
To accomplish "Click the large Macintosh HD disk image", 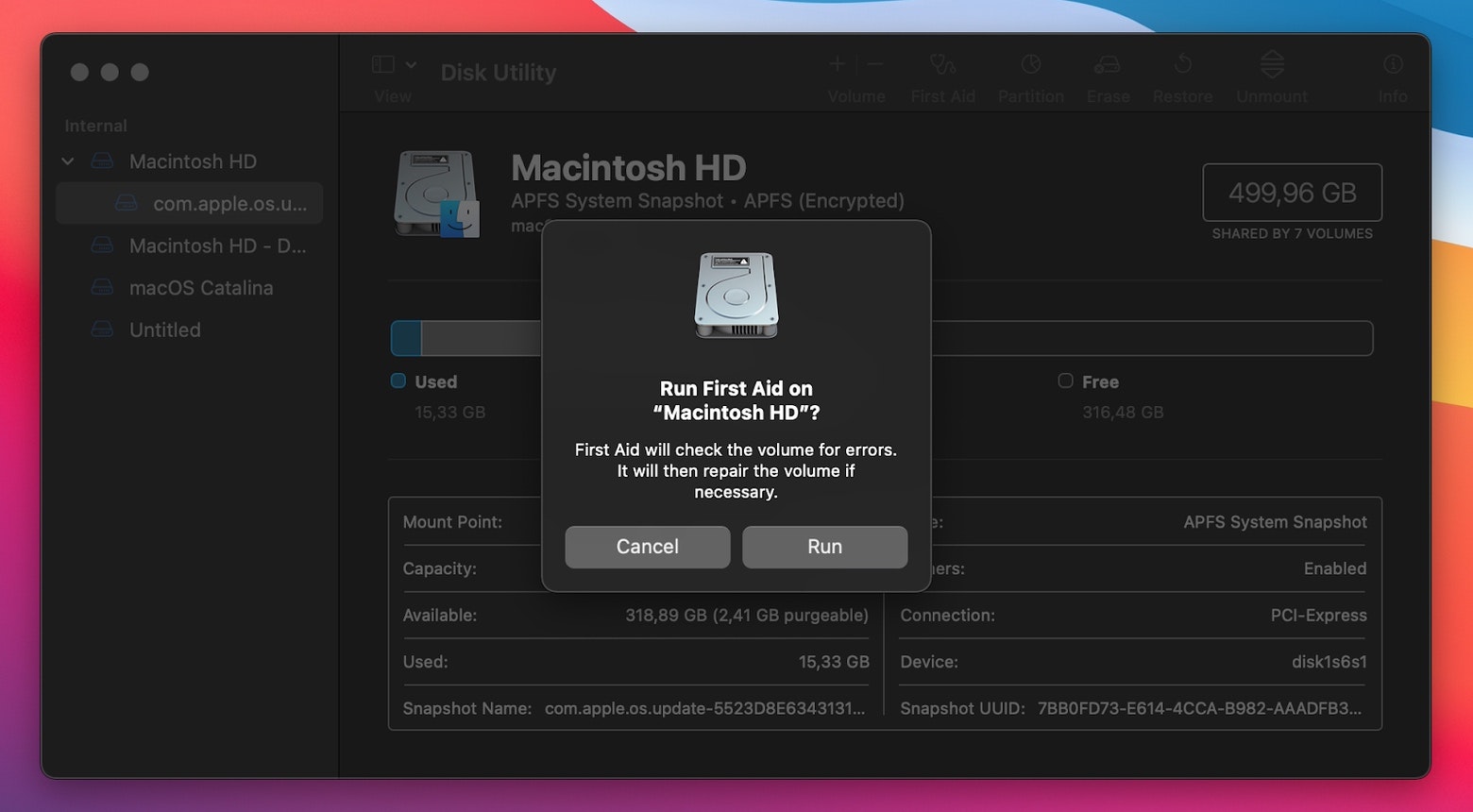I will pyautogui.click(x=436, y=194).
